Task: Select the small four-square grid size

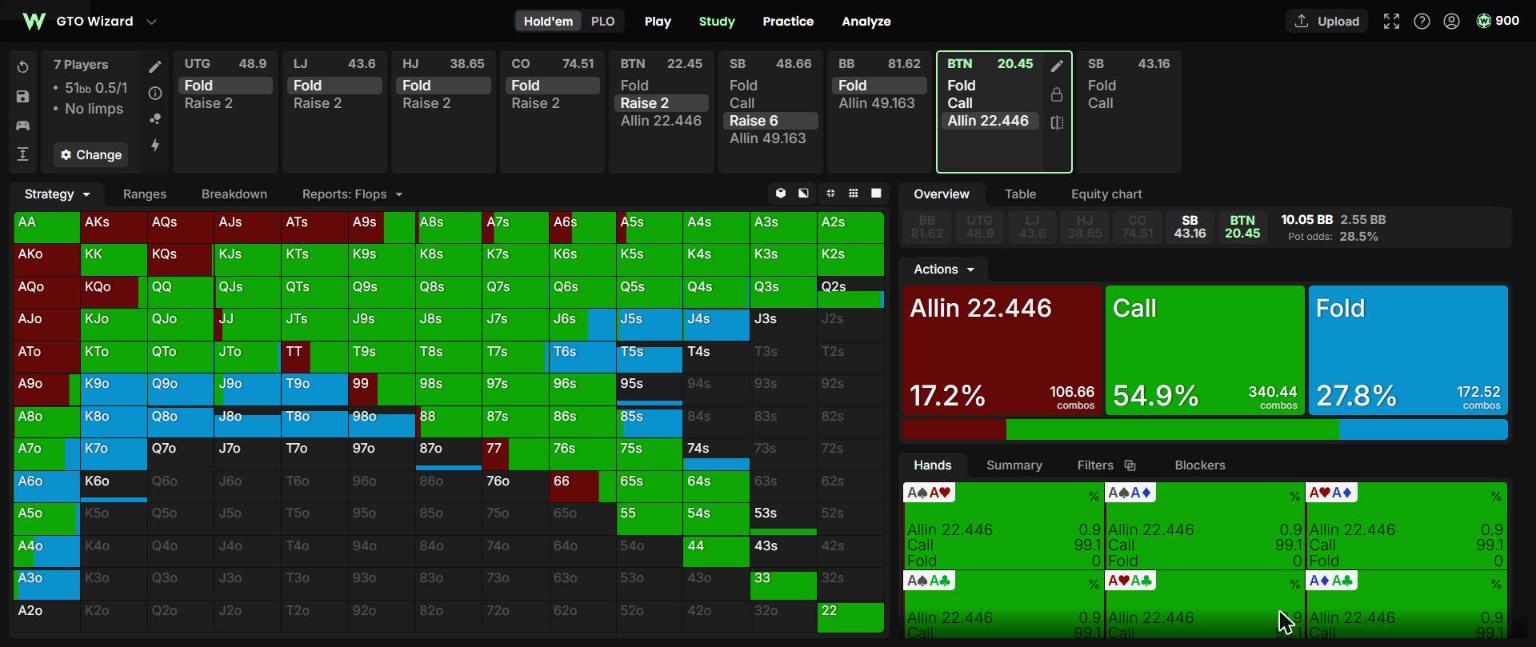Action: coord(830,193)
